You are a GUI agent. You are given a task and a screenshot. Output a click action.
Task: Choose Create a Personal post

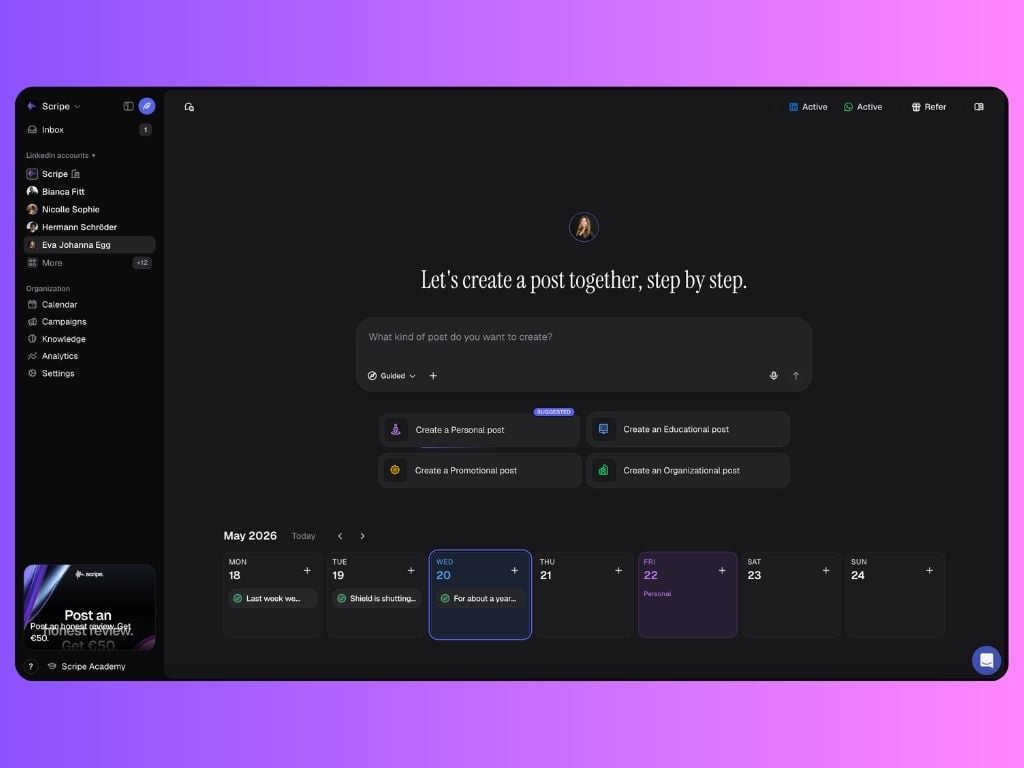(479, 430)
